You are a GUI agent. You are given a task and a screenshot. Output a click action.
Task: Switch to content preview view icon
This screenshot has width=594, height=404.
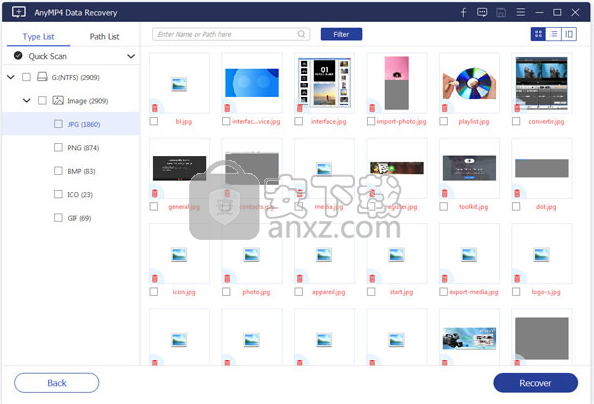coord(569,34)
